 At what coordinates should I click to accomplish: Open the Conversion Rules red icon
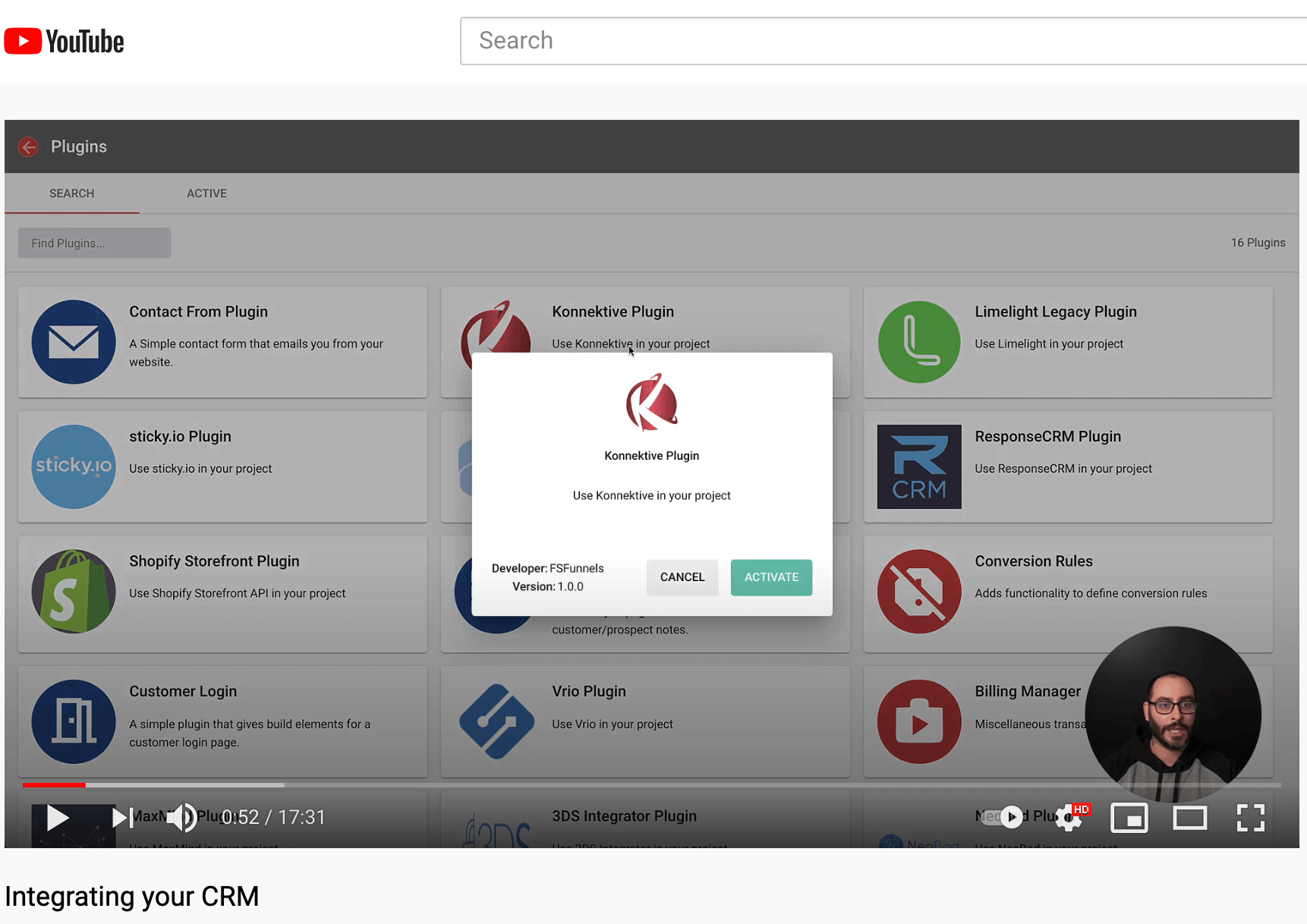pyautogui.click(x=919, y=592)
